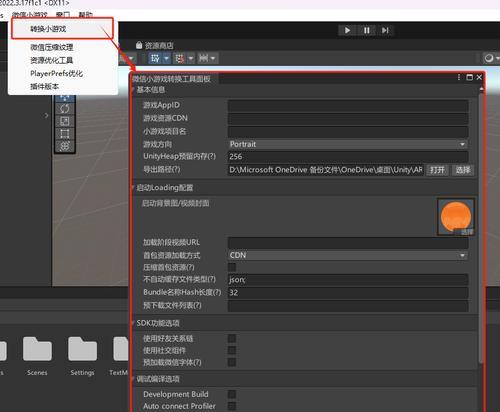Open snap increment dropdown arrow
Image resolution: width=500 pixels, height=412 pixels.
pyautogui.click(x=191, y=59)
